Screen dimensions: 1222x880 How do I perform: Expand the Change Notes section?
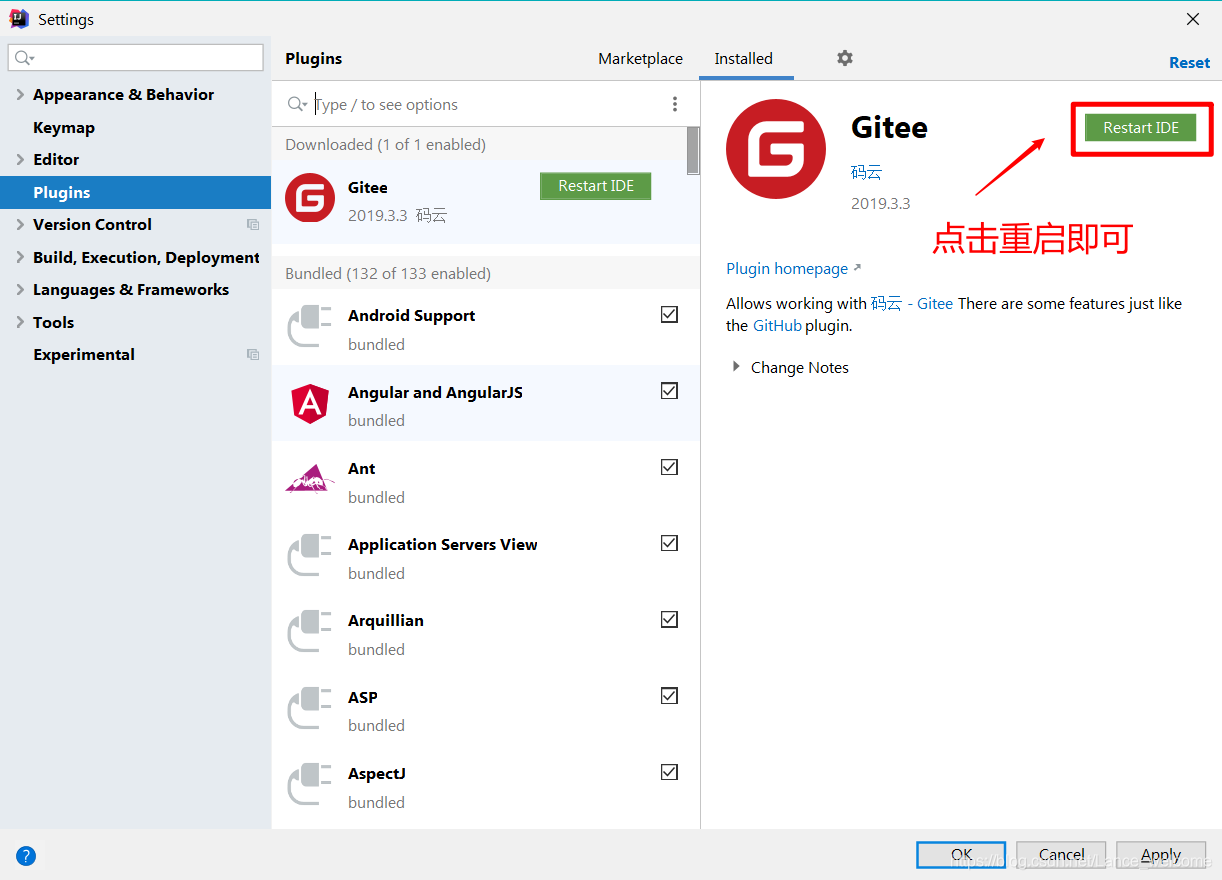tap(737, 367)
